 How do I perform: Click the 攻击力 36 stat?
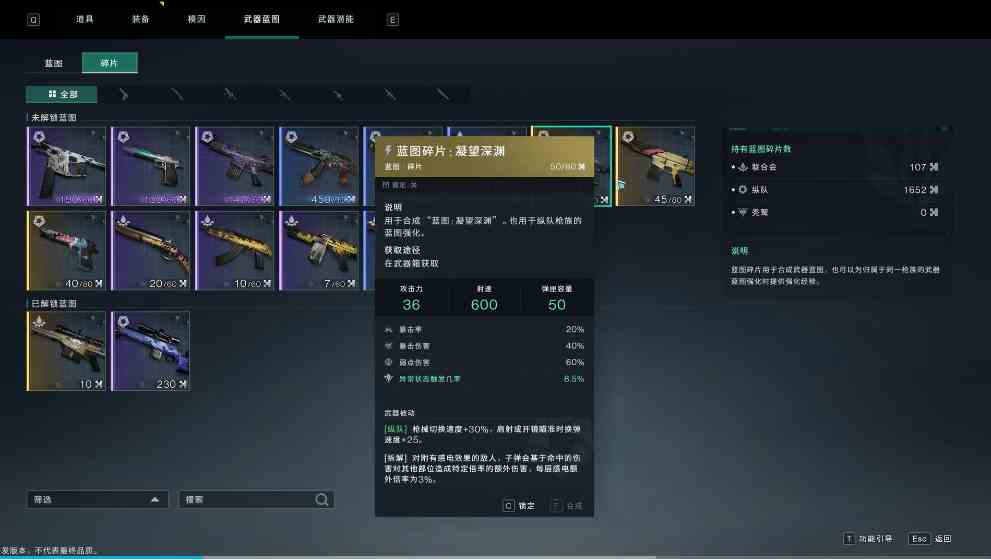click(411, 298)
